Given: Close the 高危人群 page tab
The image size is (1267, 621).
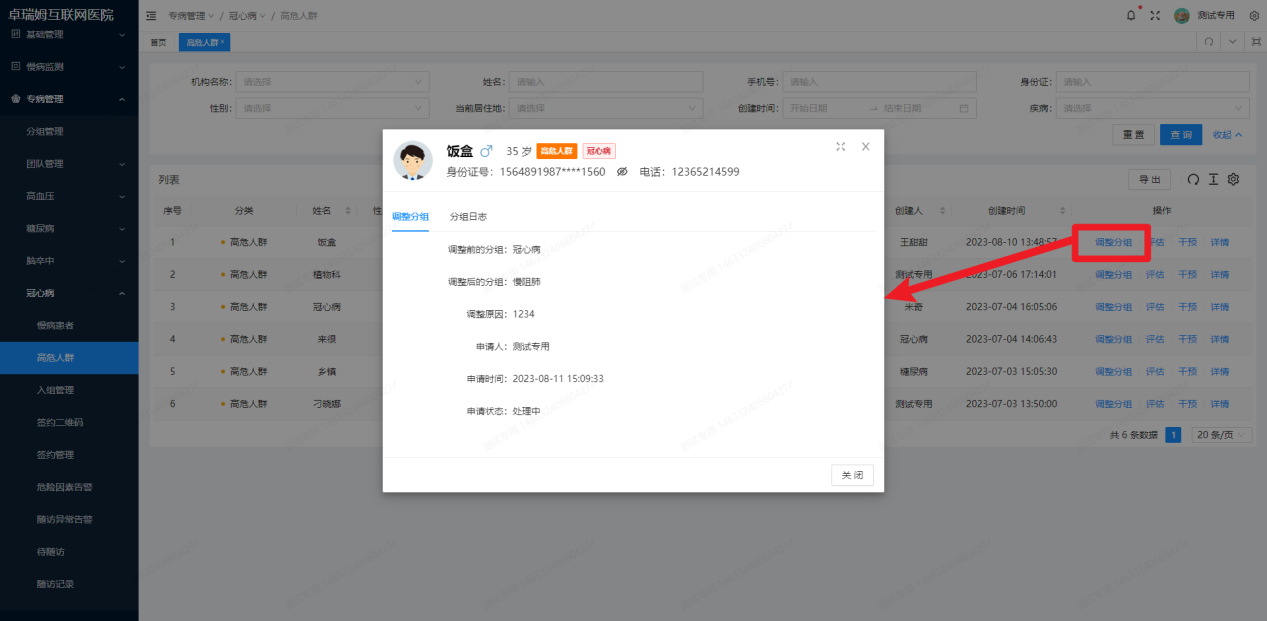Looking at the screenshot, I should (x=224, y=42).
